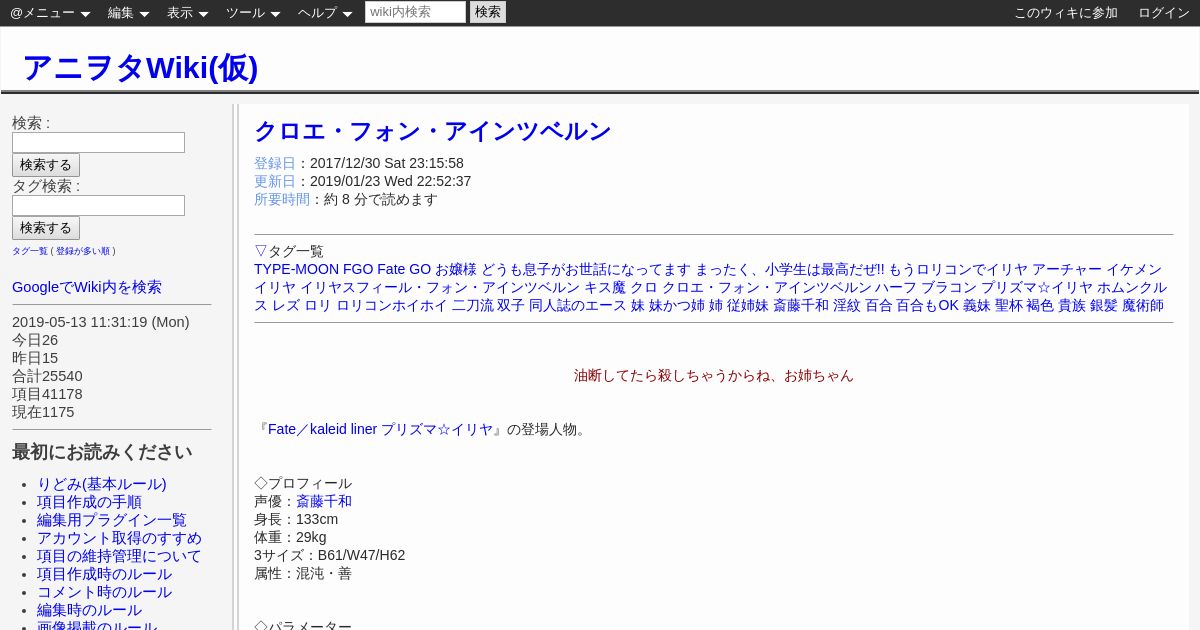This screenshot has height=630, width=1200.
Task: Click the 斎藤千和 tag in tag list
Action: pos(801,305)
